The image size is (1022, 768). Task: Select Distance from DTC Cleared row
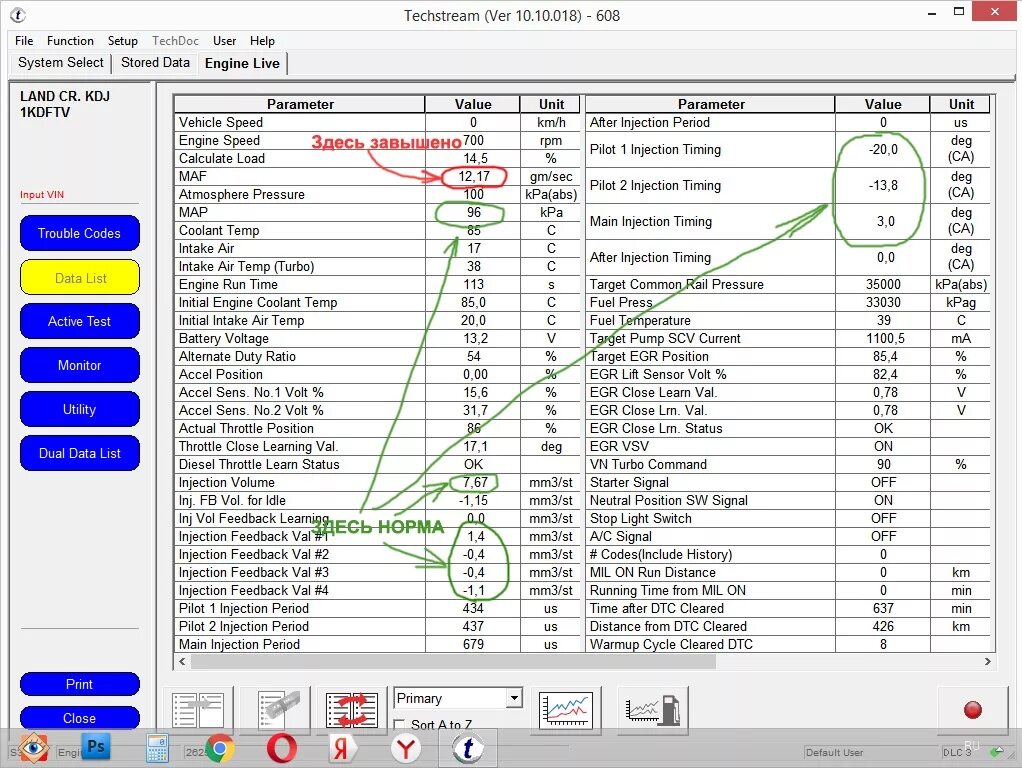point(788,627)
